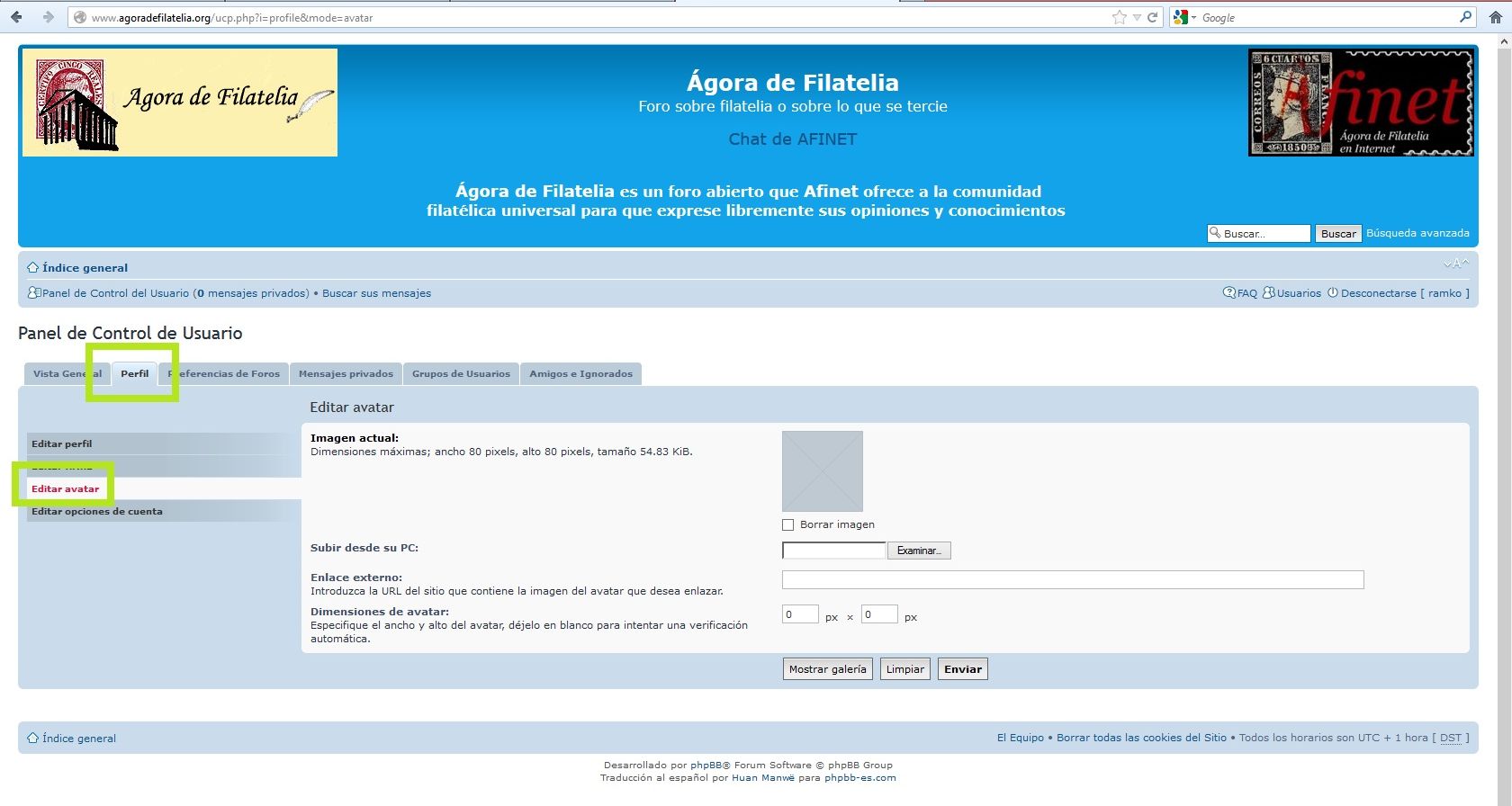Open the phpBB link in footer credits

pos(706,766)
